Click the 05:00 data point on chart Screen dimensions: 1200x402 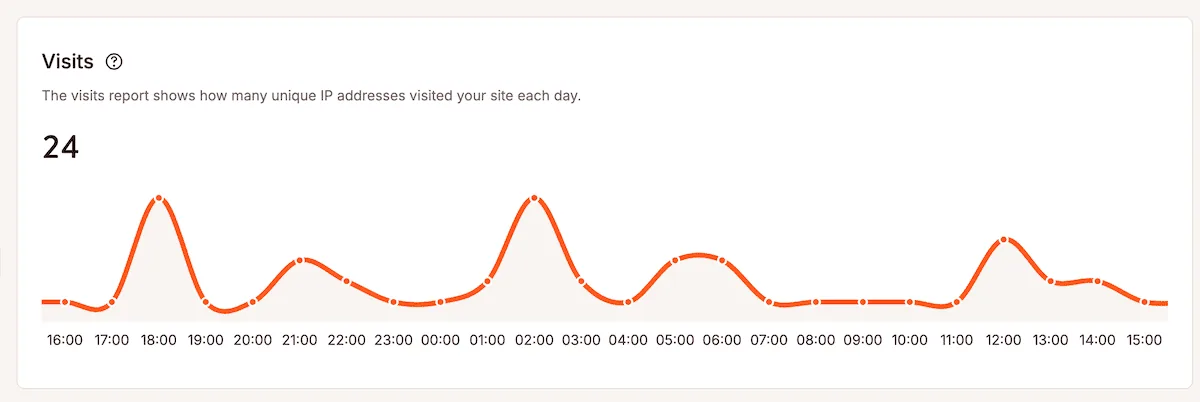pos(675,261)
